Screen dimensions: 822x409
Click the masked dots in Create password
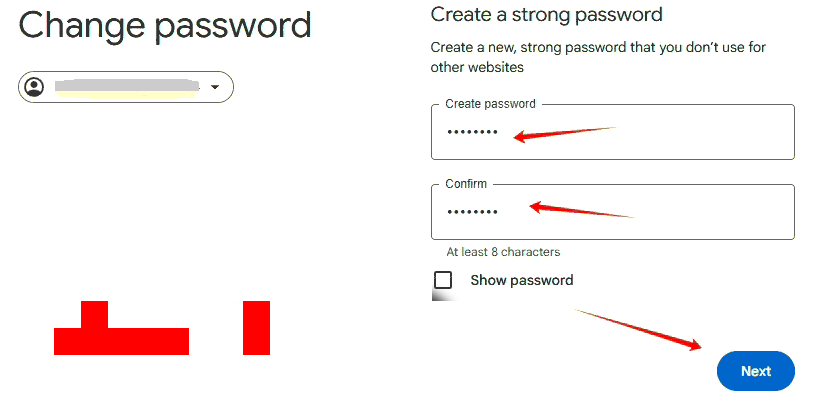coord(472,133)
